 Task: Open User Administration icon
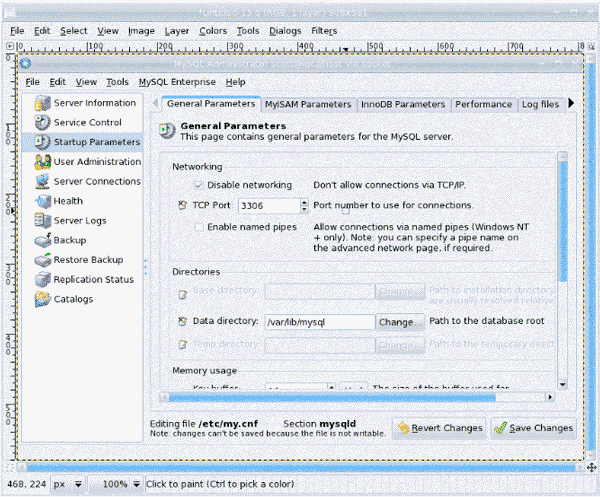click(42, 162)
